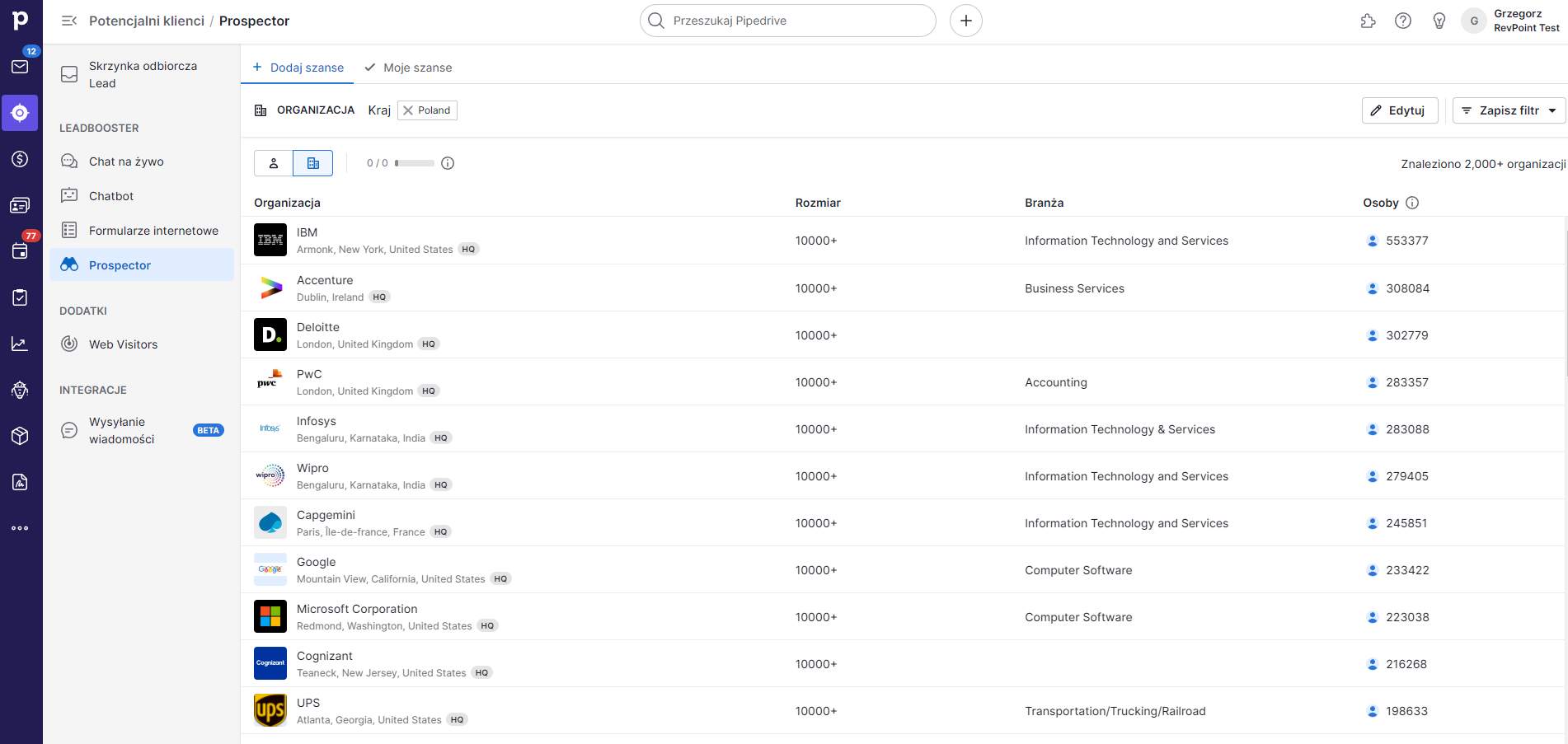This screenshot has width=1568, height=744.
Task: Open the Deloitte organization row
Action: (x=904, y=335)
